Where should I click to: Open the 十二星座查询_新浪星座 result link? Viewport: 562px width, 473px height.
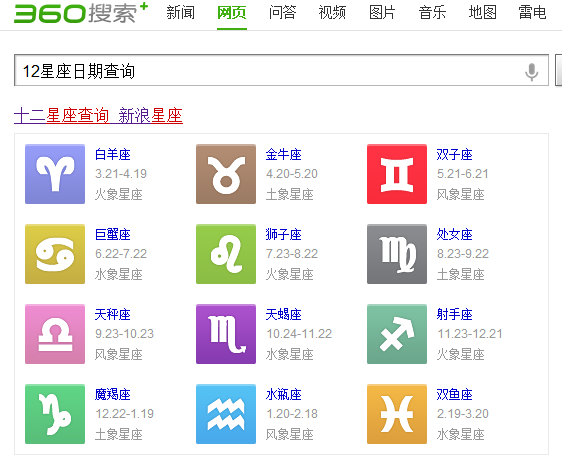pyautogui.click(x=98, y=116)
